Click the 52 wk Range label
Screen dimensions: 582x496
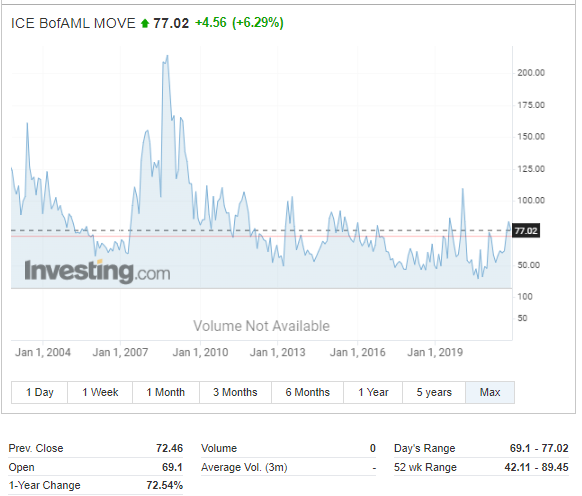(425, 467)
